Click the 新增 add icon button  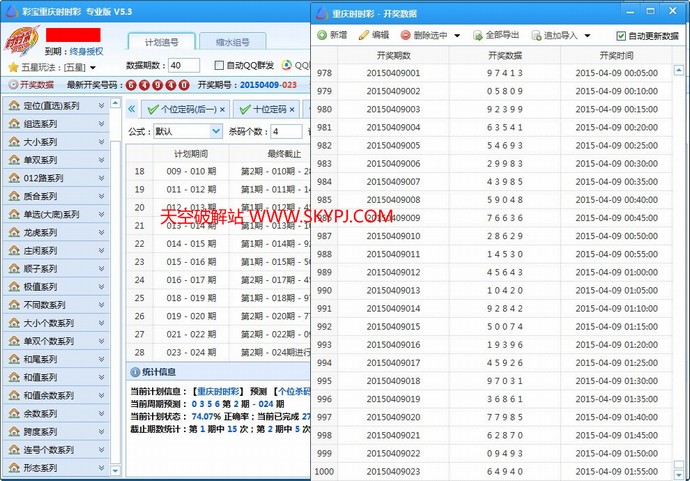(332, 35)
